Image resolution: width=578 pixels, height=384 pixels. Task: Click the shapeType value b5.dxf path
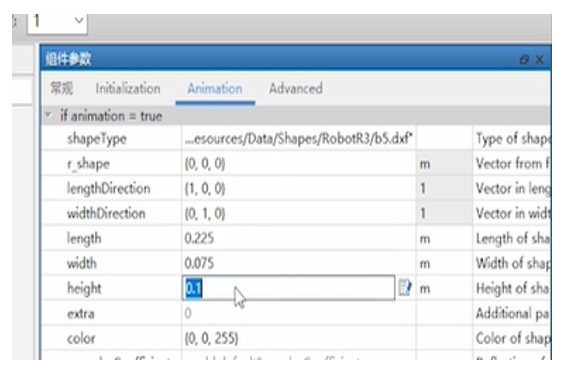(x=299, y=139)
